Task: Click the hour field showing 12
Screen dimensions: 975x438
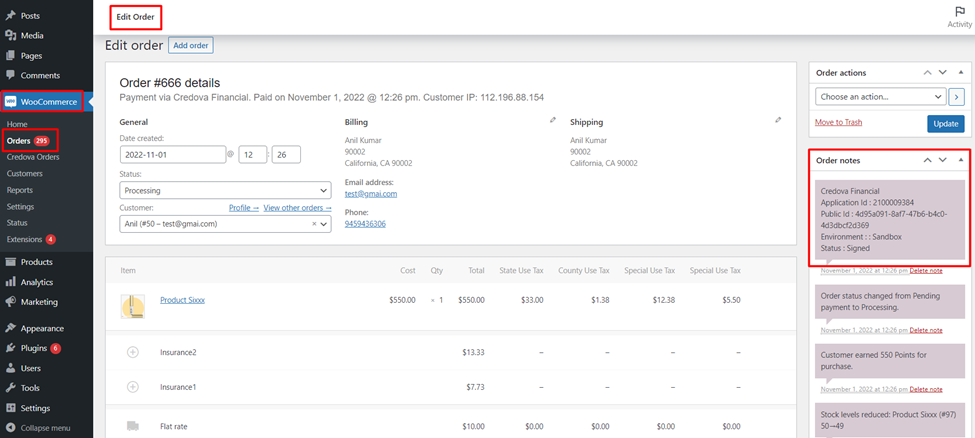Action: coord(253,154)
